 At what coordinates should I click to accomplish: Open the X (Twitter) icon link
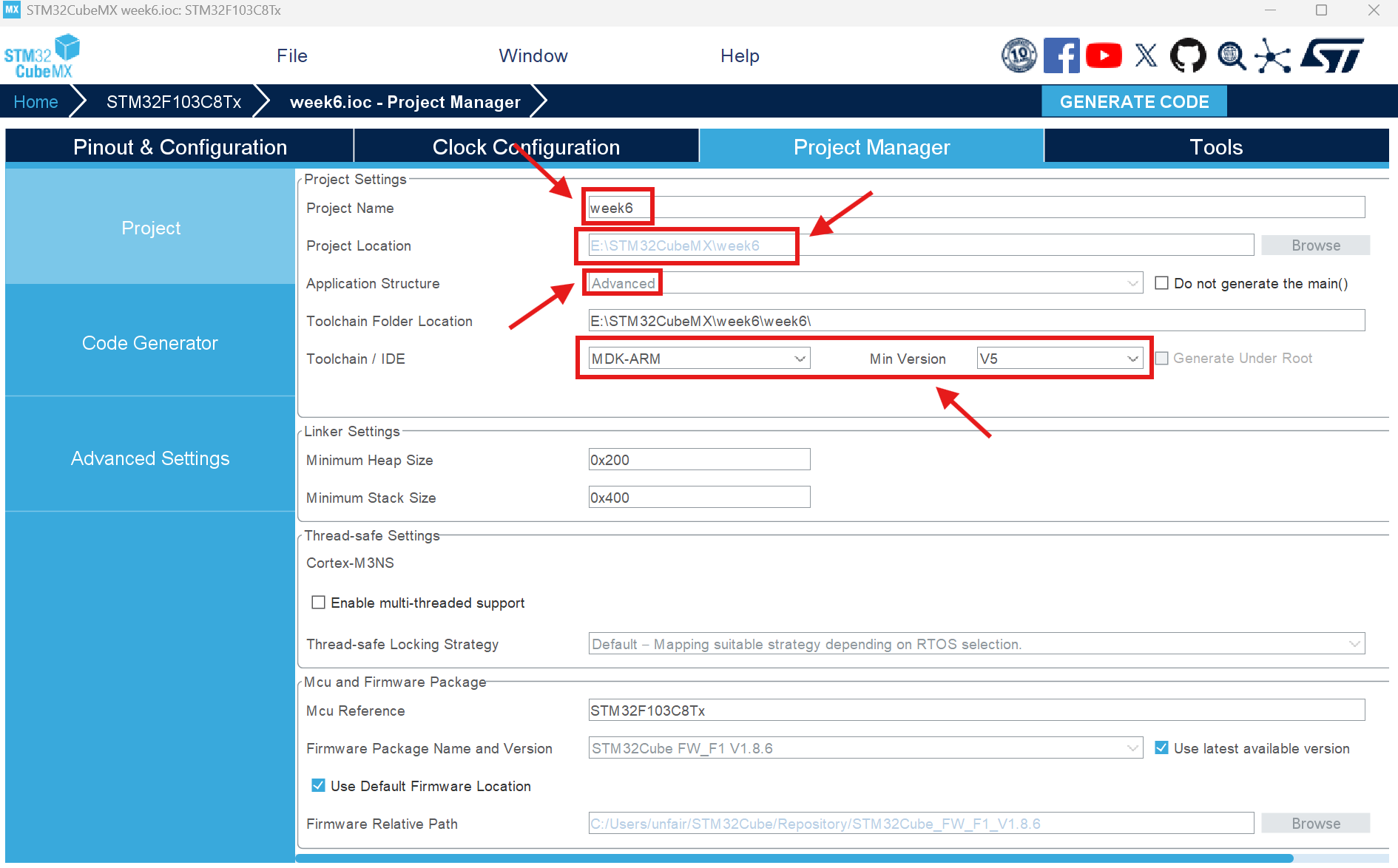(x=1146, y=55)
